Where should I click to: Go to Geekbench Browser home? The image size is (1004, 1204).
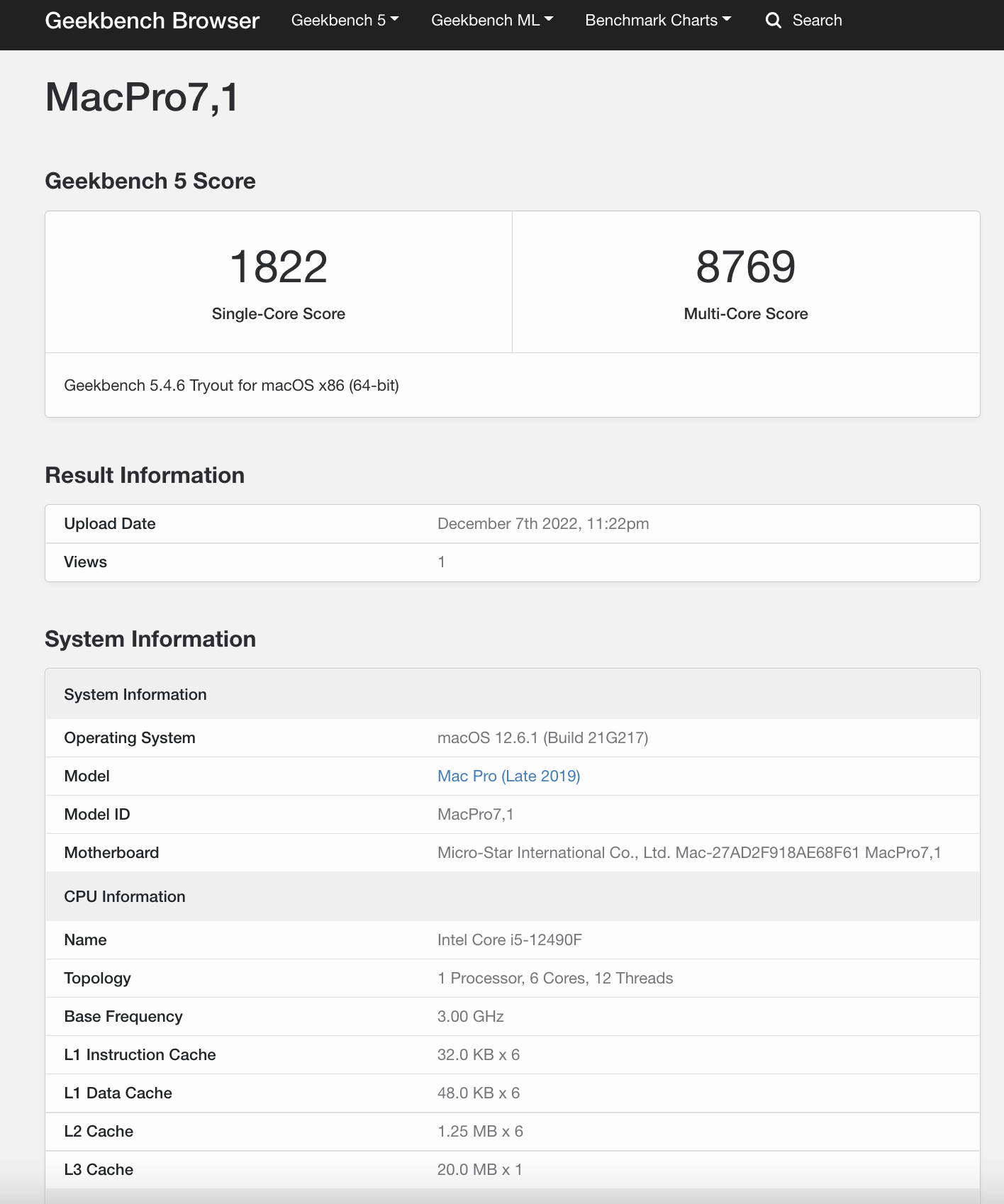click(152, 21)
